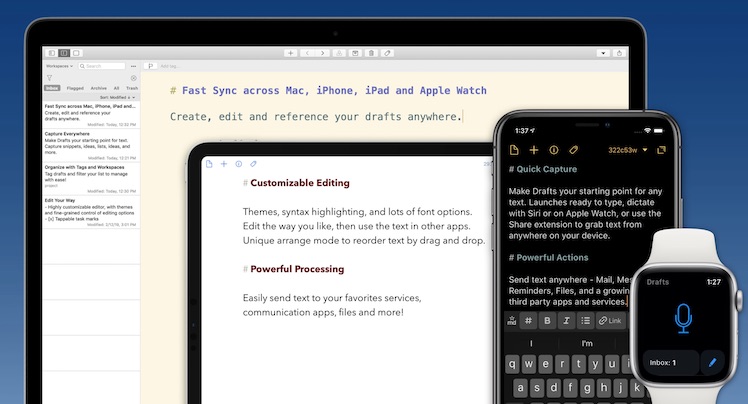Click the new draft plus icon on iPhone
Screen dimensions: 748x404
click(x=534, y=150)
